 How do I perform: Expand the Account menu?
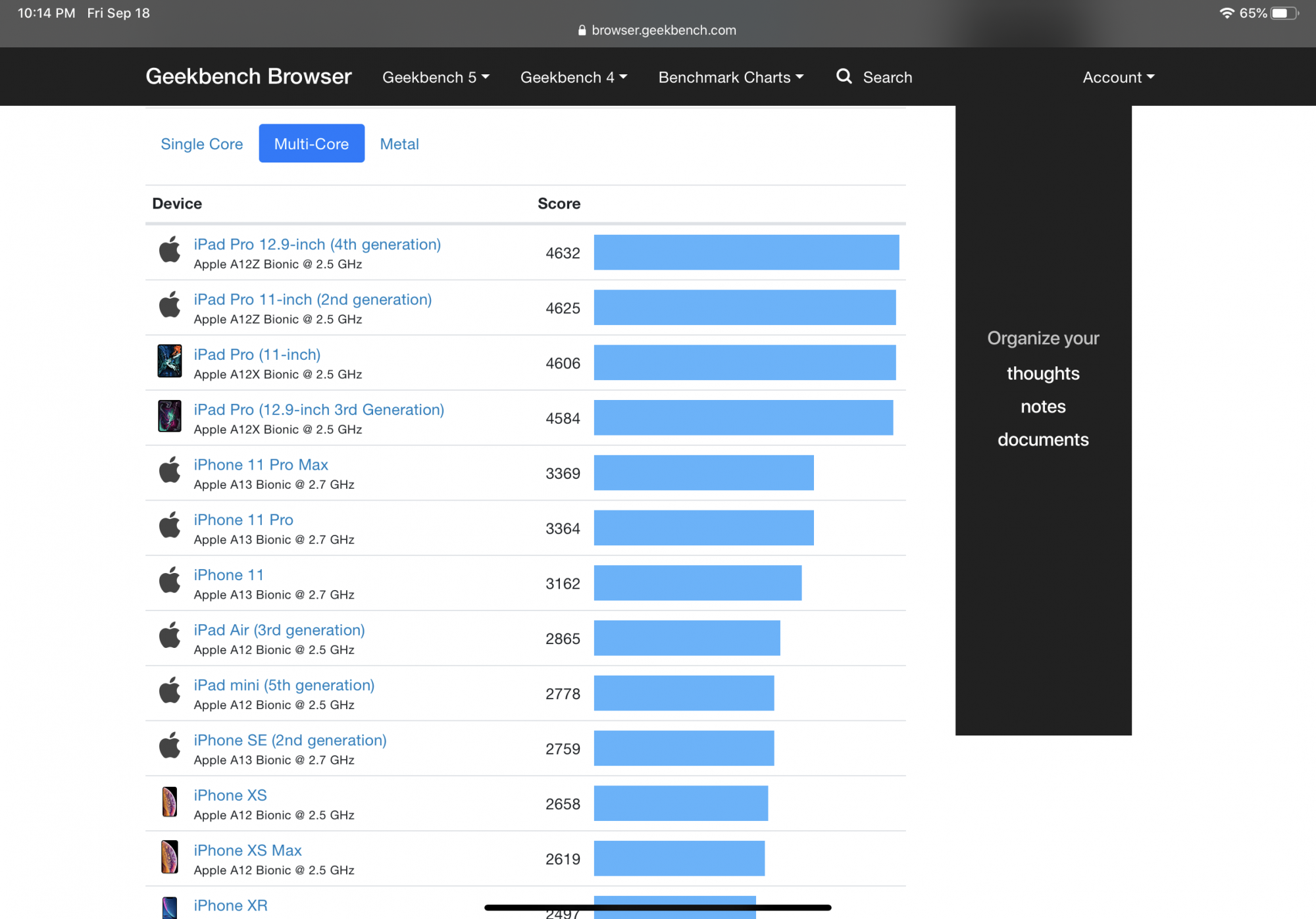pyautogui.click(x=1118, y=78)
